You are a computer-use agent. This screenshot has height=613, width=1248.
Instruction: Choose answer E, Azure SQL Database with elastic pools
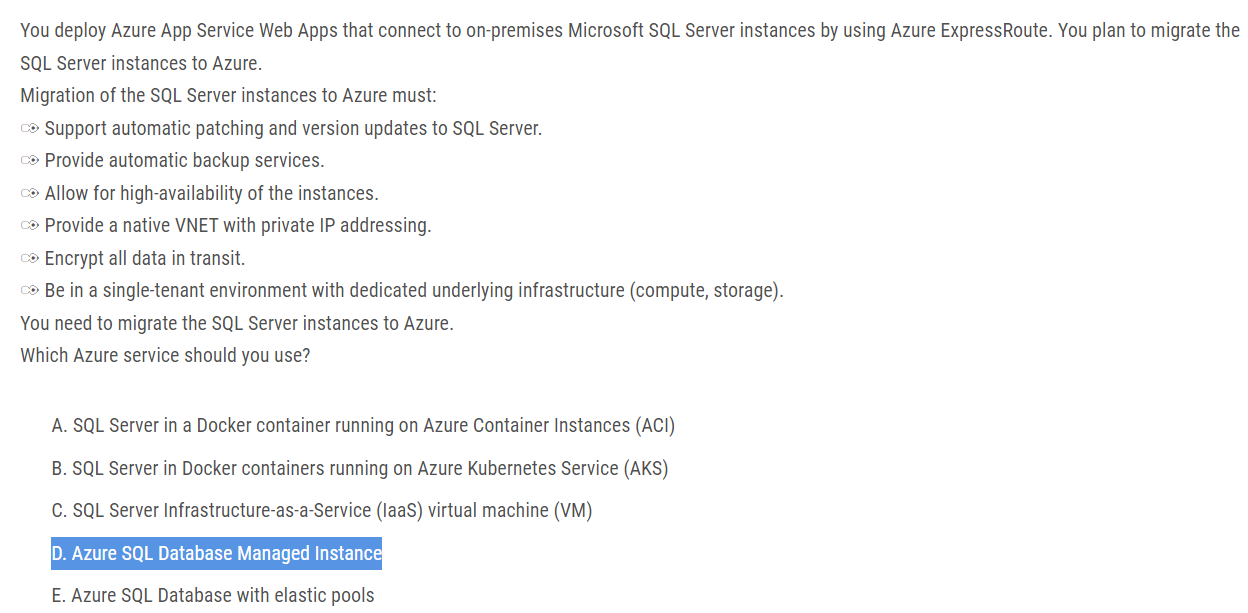[x=213, y=596]
